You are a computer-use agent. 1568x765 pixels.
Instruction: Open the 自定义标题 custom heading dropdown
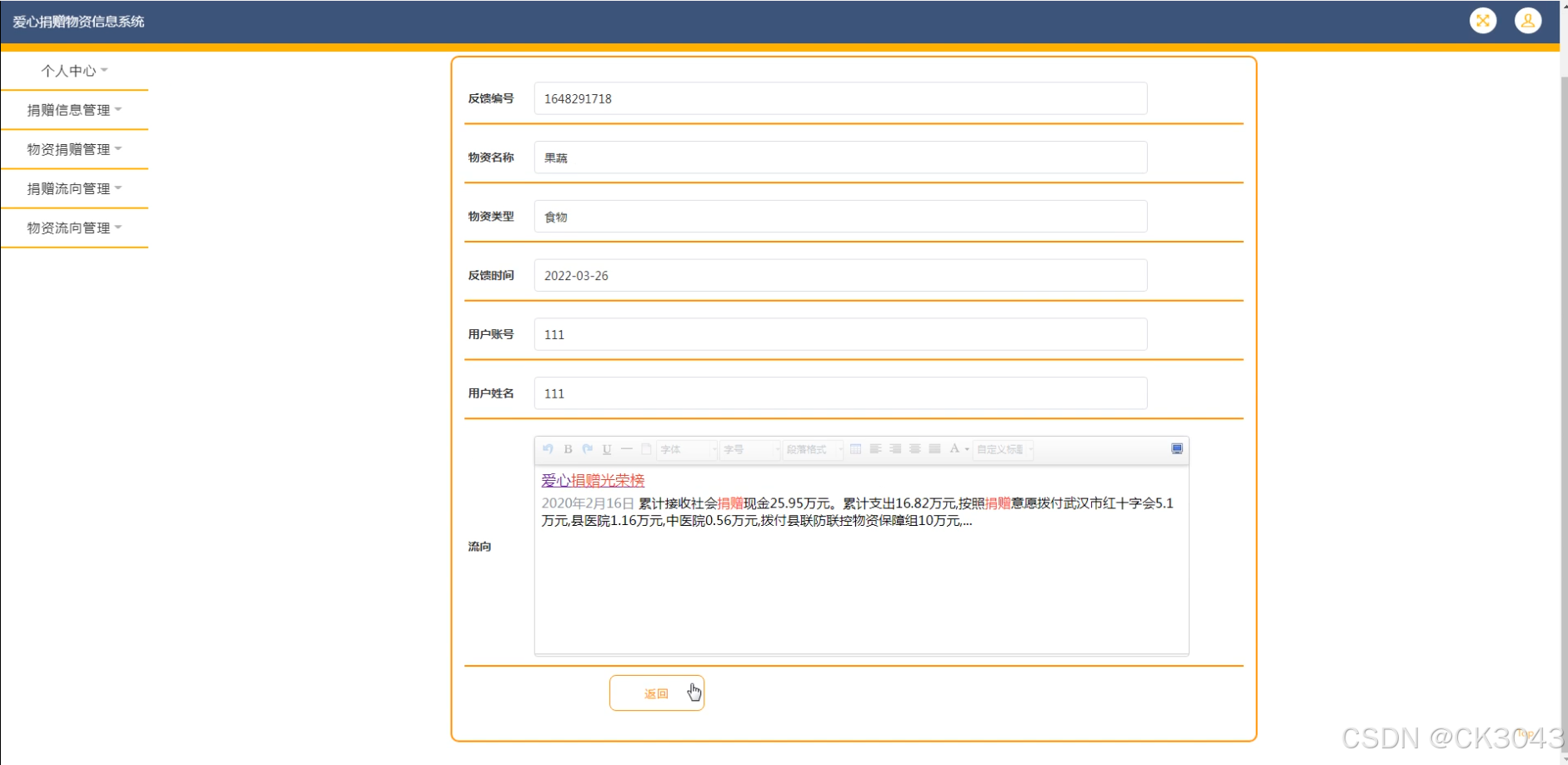point(1004,449)
